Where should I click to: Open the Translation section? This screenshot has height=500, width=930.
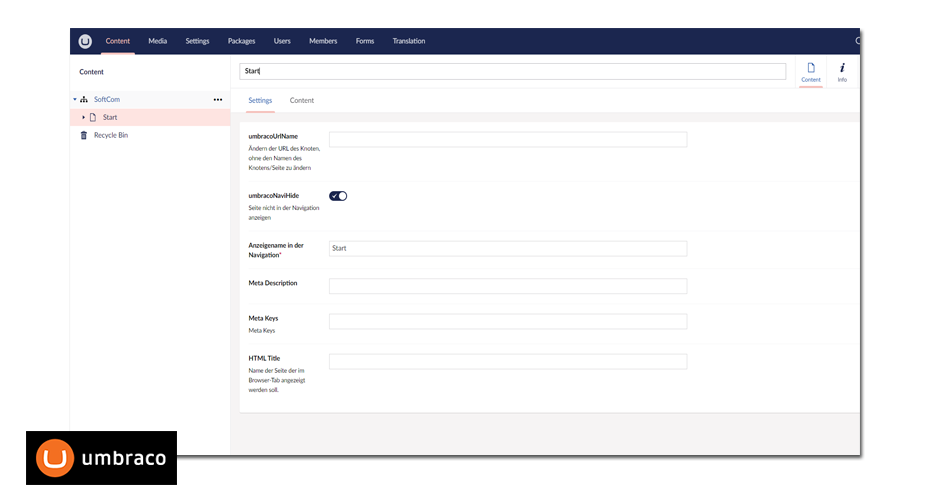409,41
